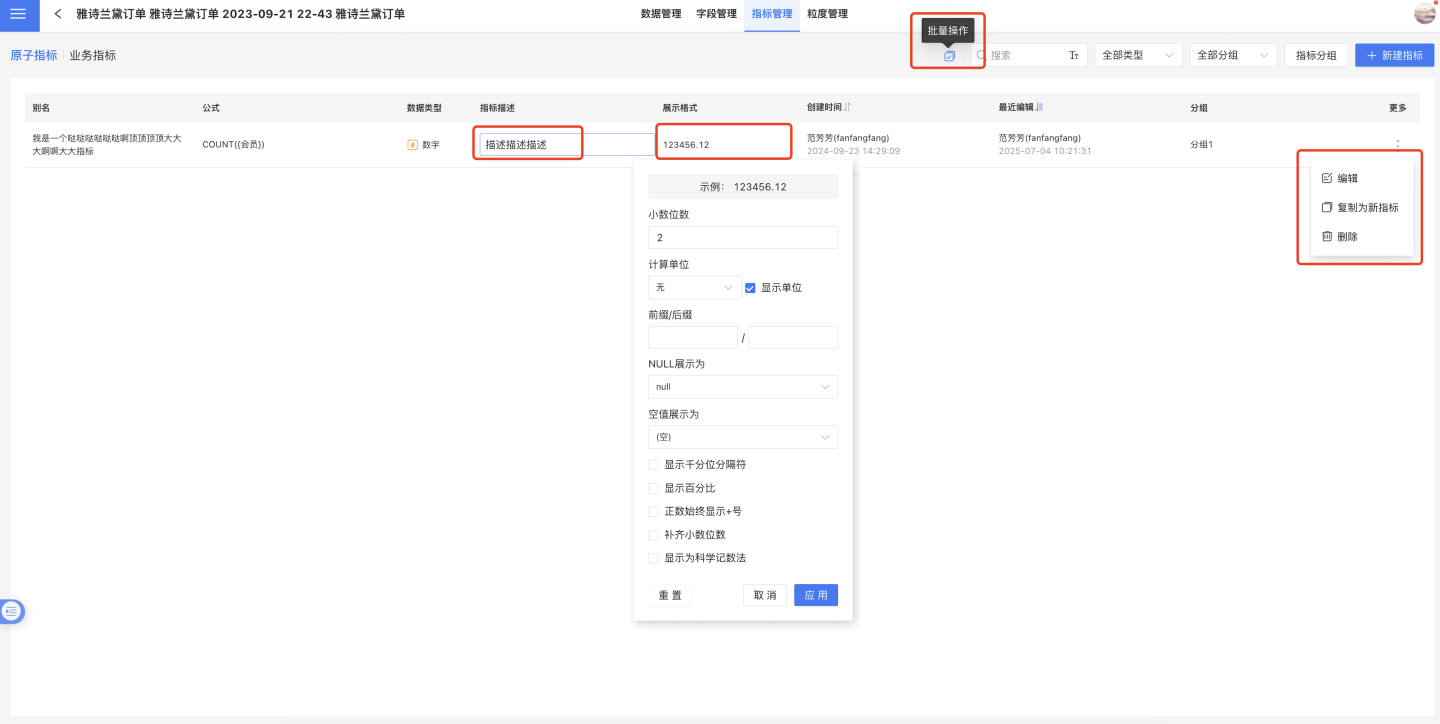Sort by creation time column icon

point(848,108)
